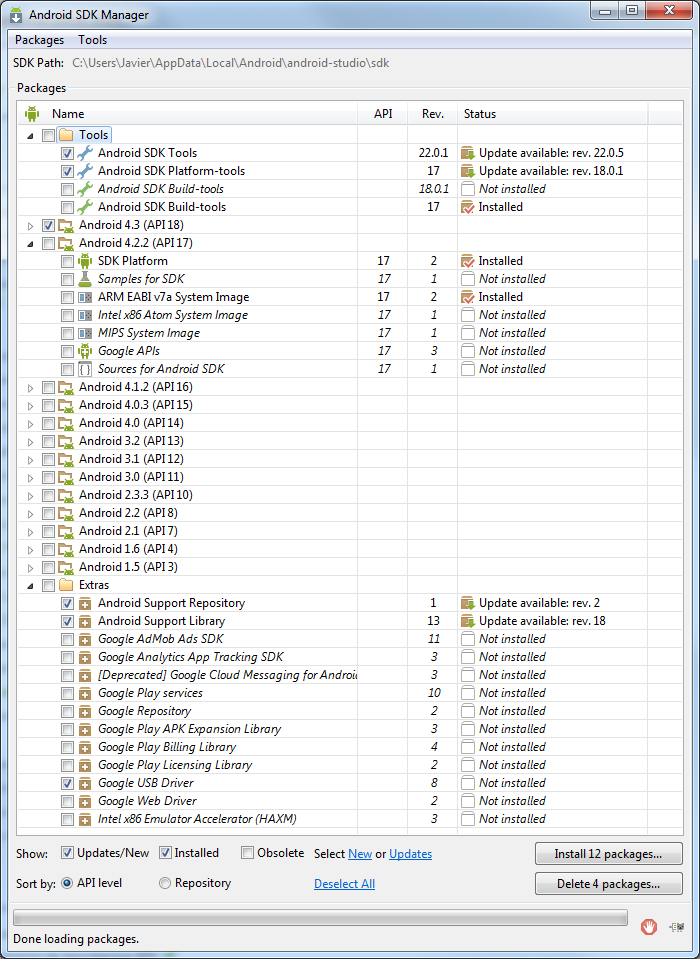Collapse the Extras group

(x=31, y=586)
